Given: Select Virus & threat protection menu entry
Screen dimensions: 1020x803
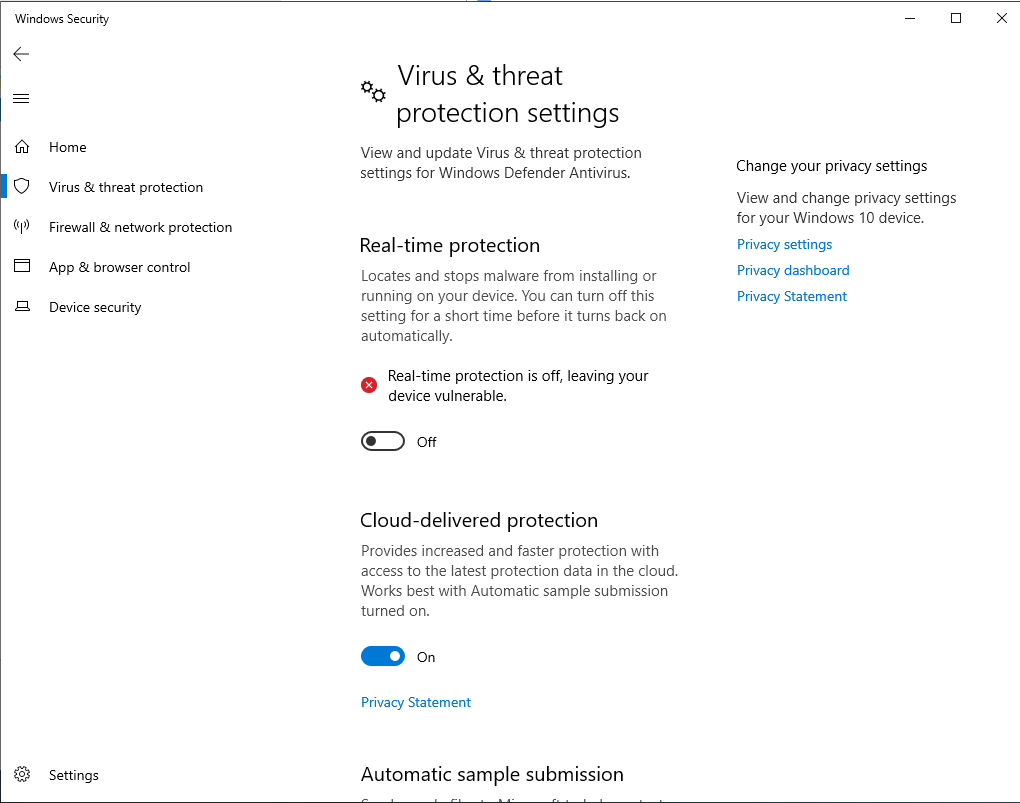Looking at the screenshot, I should (x=126, y=186).
